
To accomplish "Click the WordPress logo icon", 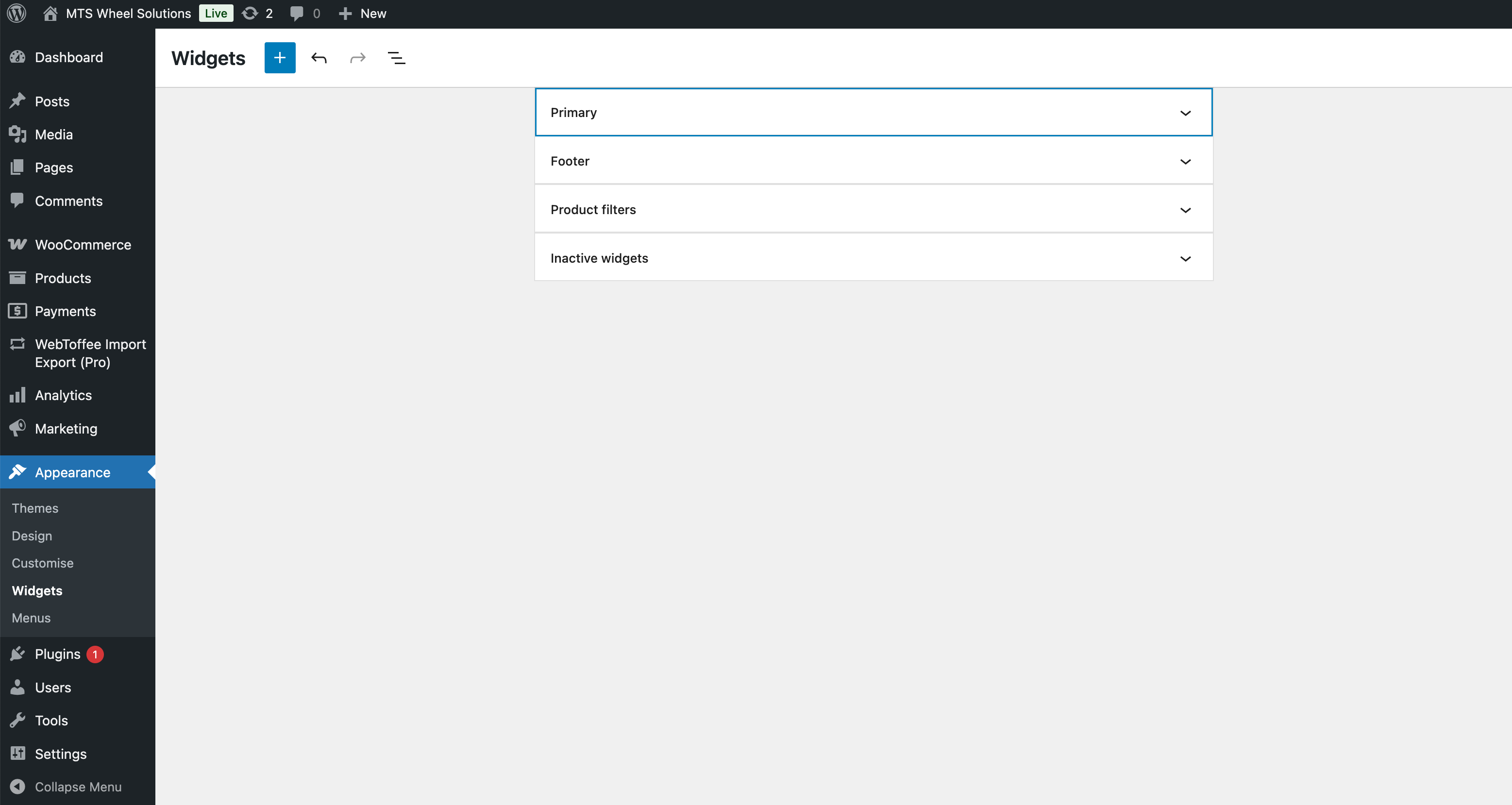I will 17,13.
